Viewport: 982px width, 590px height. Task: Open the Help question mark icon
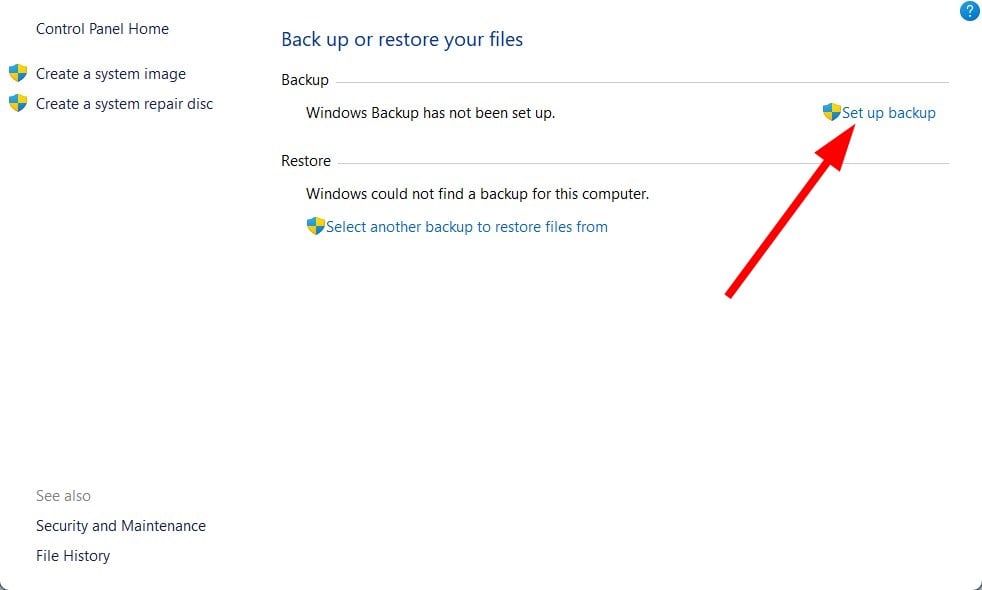click(968, 12)
